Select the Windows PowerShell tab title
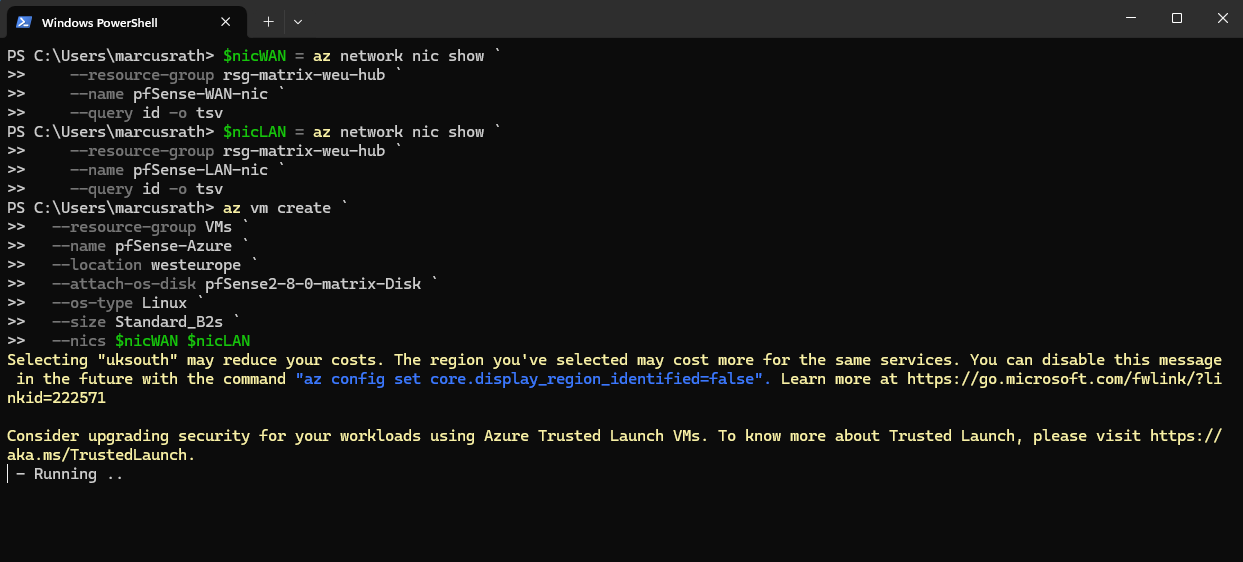1243x562 pixels. coord(99,22)
